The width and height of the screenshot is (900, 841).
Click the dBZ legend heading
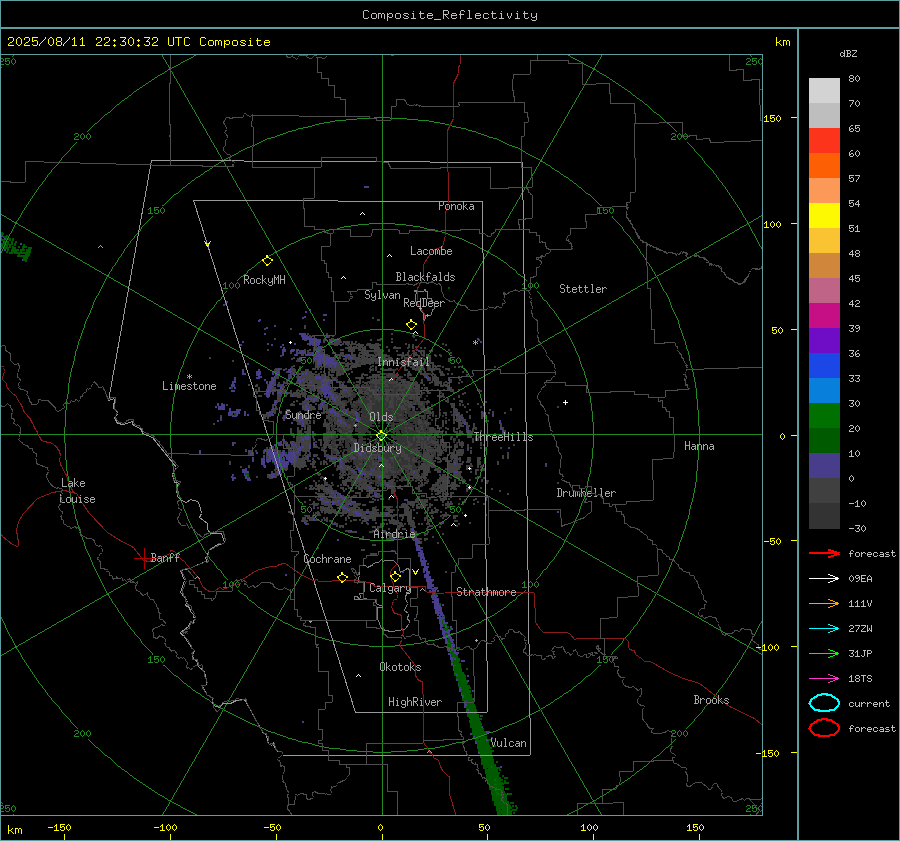click(848, 53)
